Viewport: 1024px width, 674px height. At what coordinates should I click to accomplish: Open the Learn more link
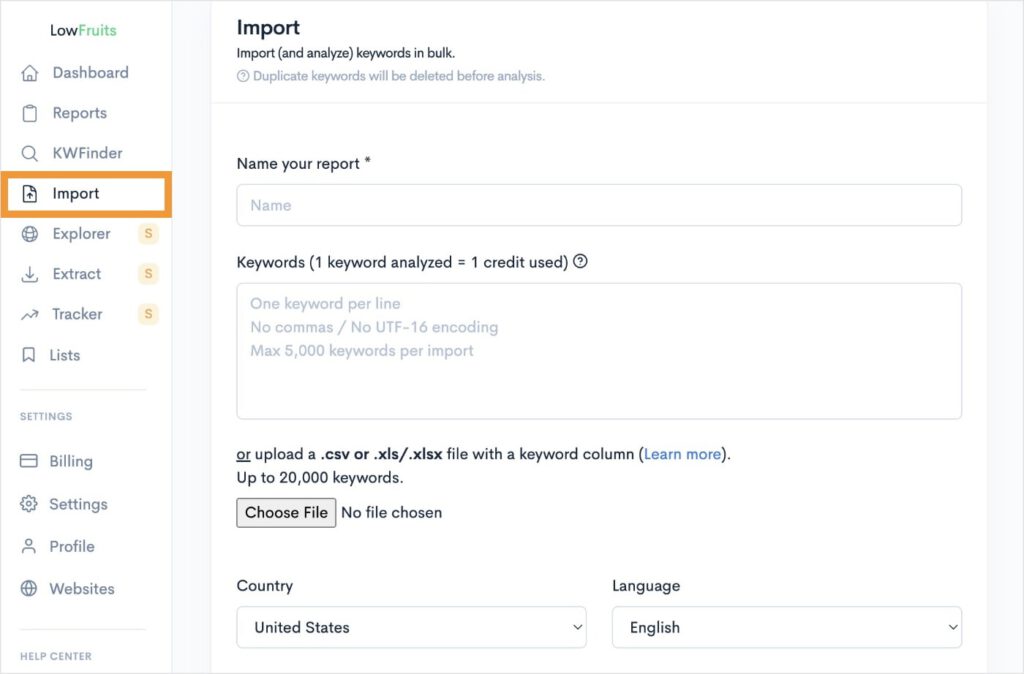point(682,454)
